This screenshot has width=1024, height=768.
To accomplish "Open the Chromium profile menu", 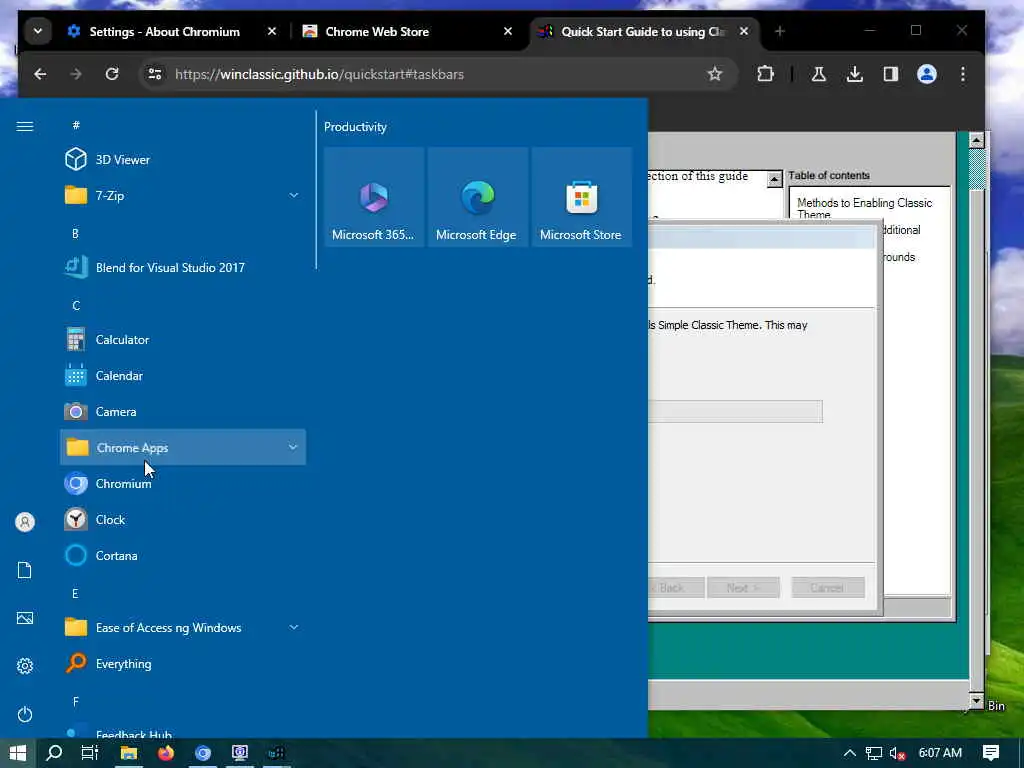I will click(927, 74).
